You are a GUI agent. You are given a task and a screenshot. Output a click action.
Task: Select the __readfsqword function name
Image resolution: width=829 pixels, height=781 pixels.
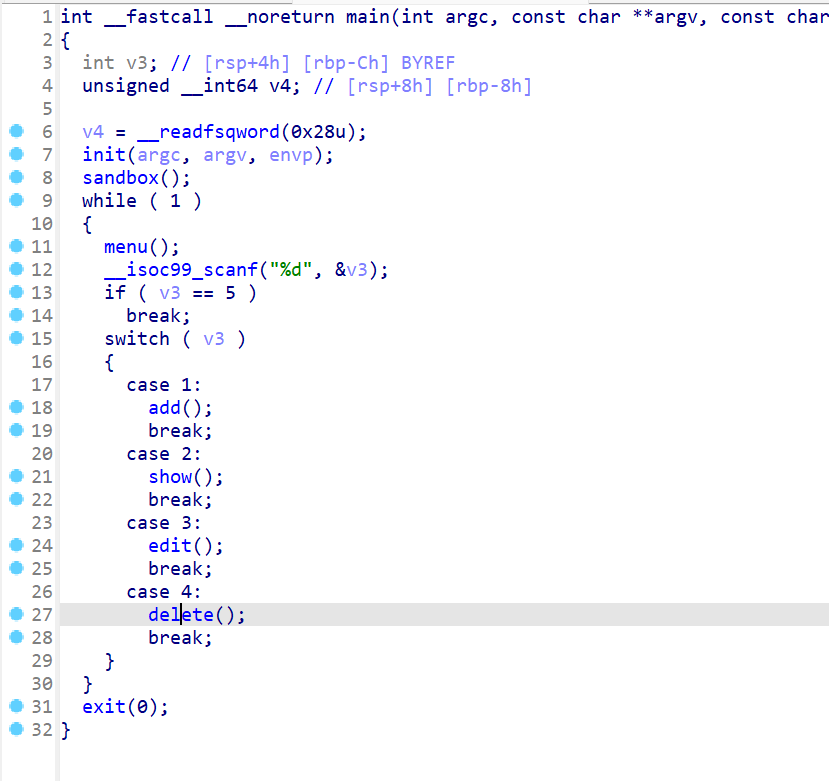(208, 132)
